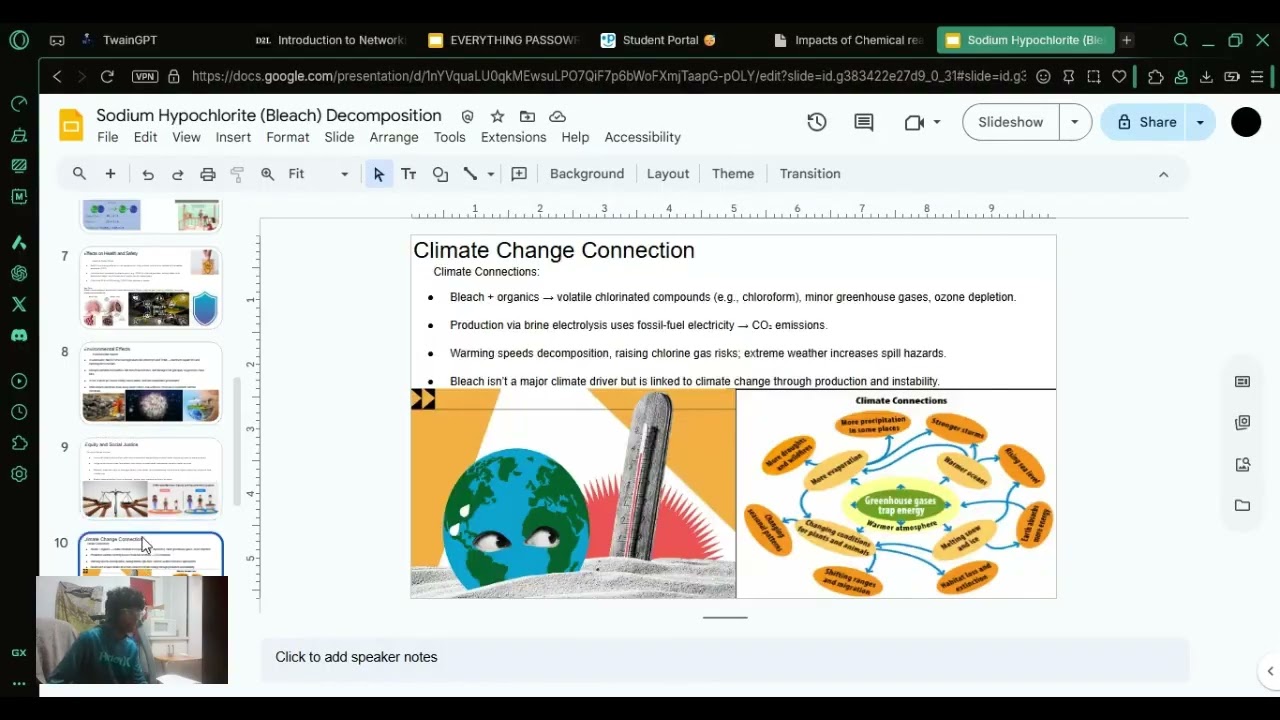Select slide 8 Environmental Effects thumbnail
Screen dimensions: 1280x720
point(151,383)
